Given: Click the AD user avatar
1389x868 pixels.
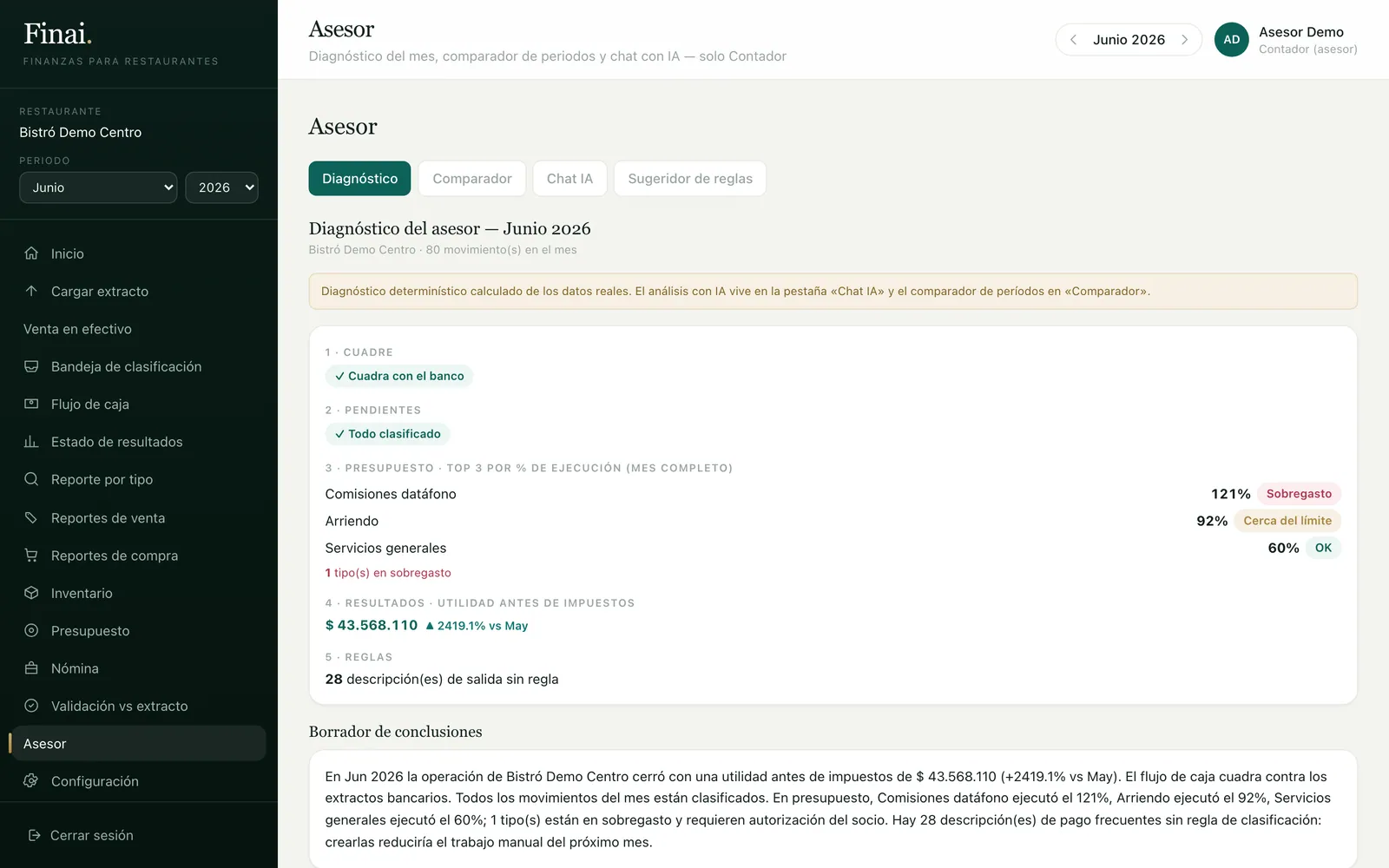Looking at the screenshot, I should coord(1231,39).
